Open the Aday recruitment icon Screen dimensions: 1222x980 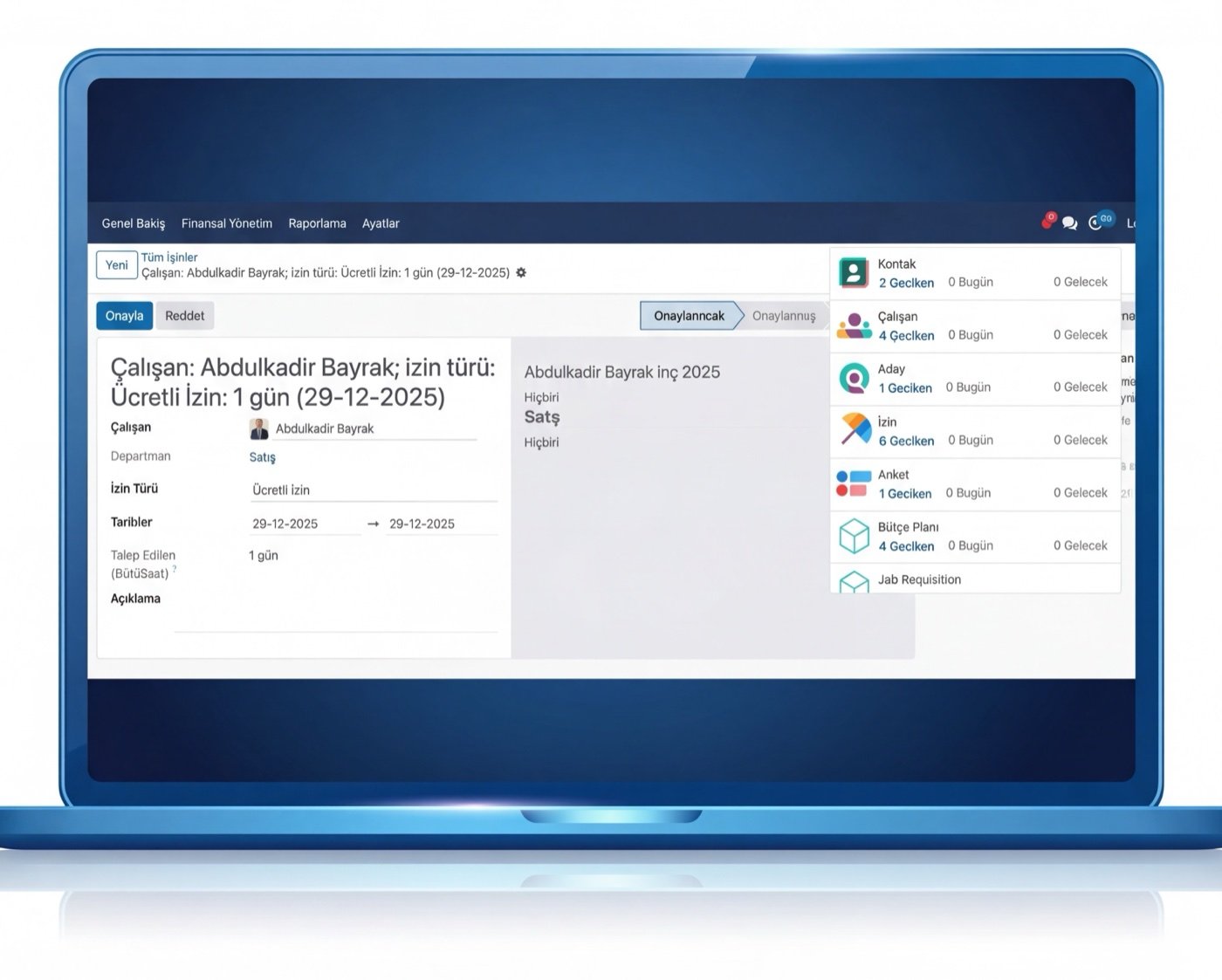coord(854,379)
